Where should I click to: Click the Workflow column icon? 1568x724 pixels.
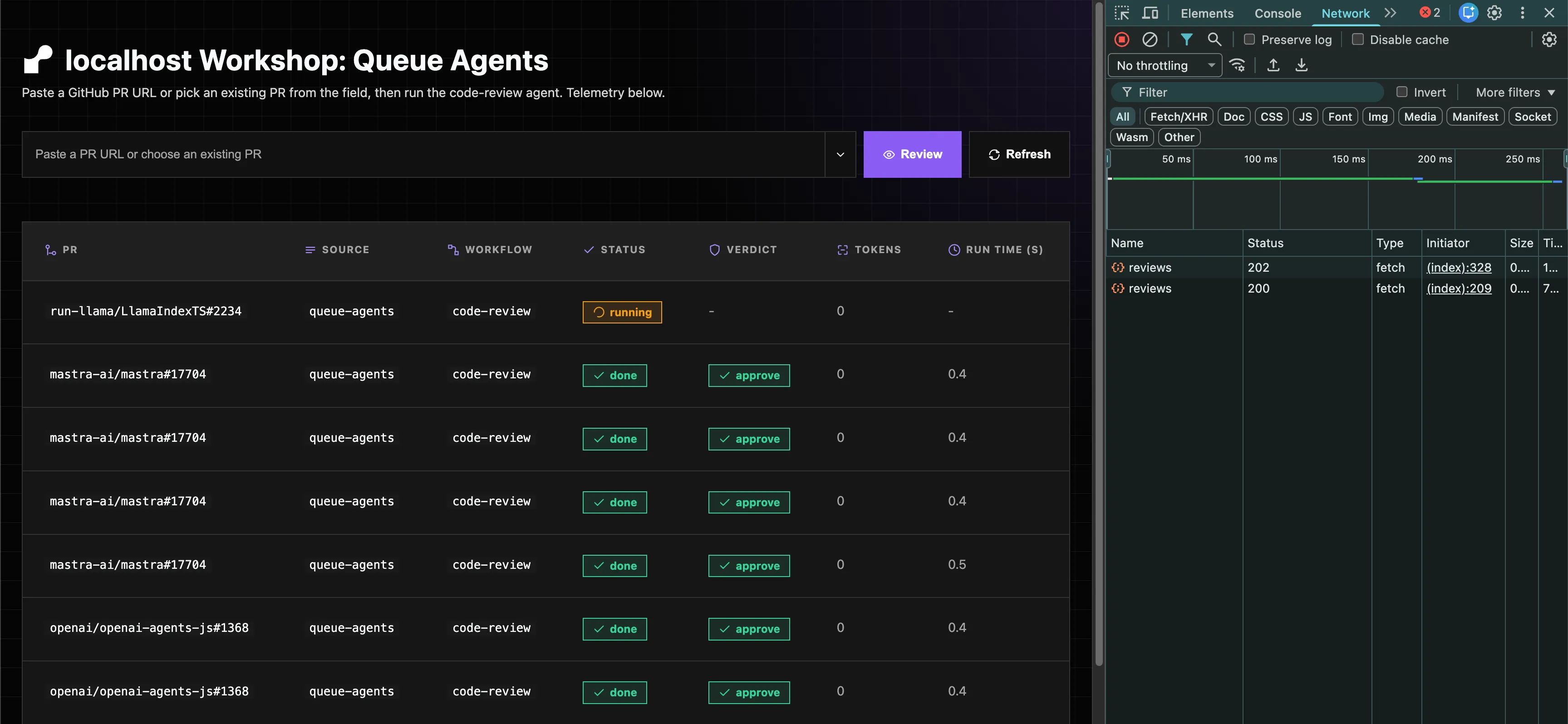[453, 250]
